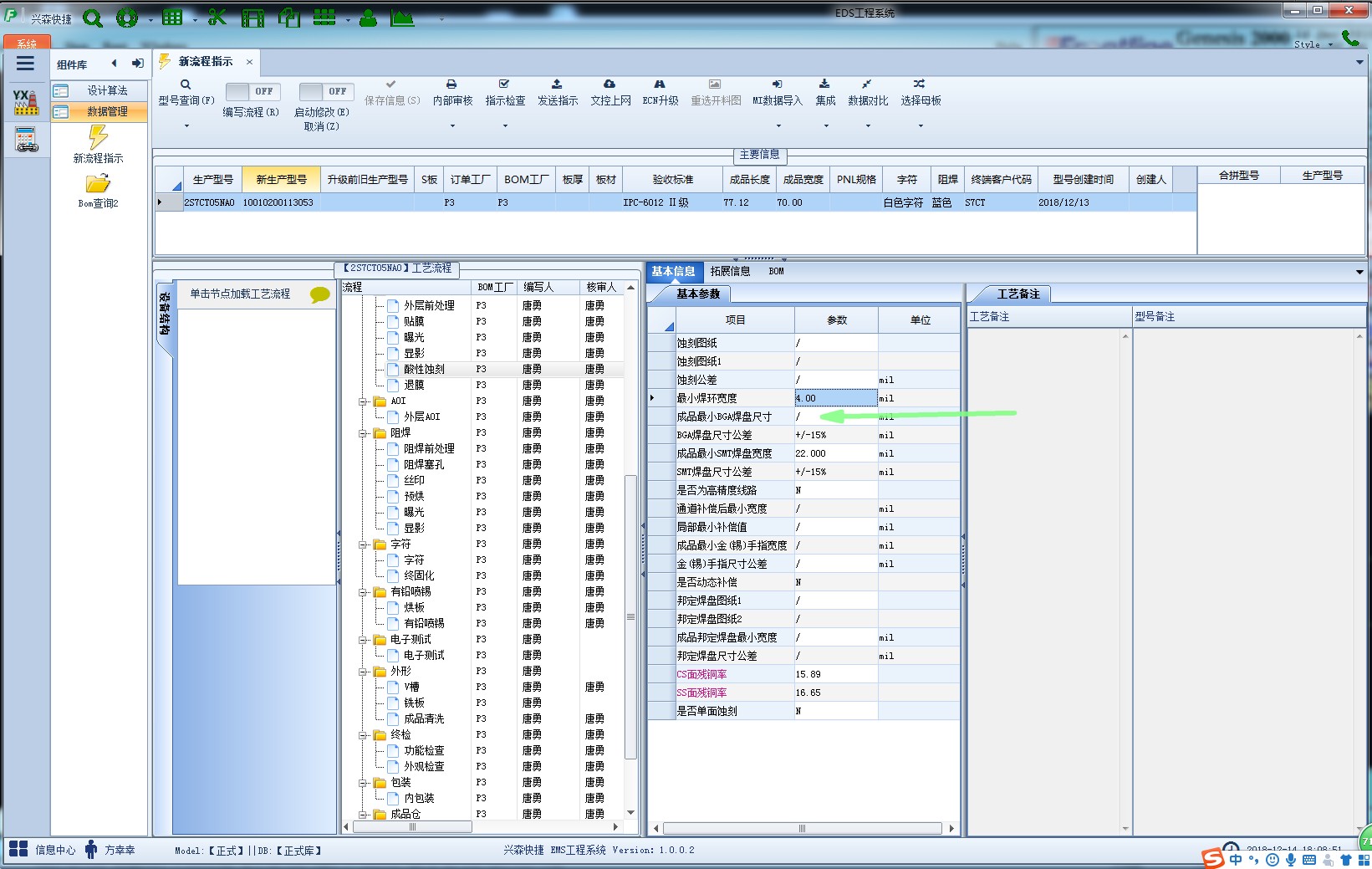The width and height of the screenshot is (1372, 869).
Task: Collapse the 终检 tree folder
Action: tap(364, 735)
